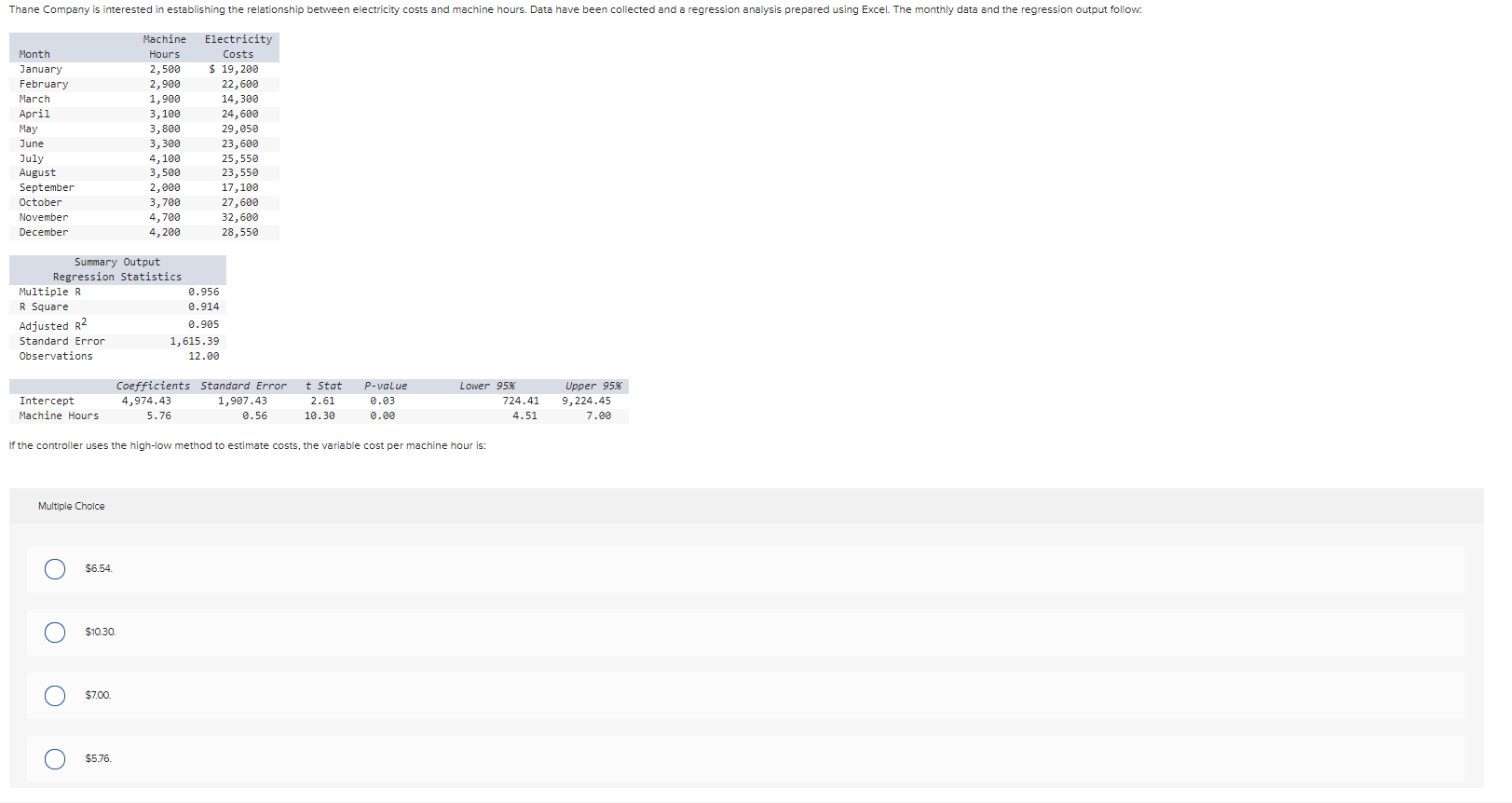Click the Observations value 12.00
1512x803 pixels.
click(x=204, y=357)
